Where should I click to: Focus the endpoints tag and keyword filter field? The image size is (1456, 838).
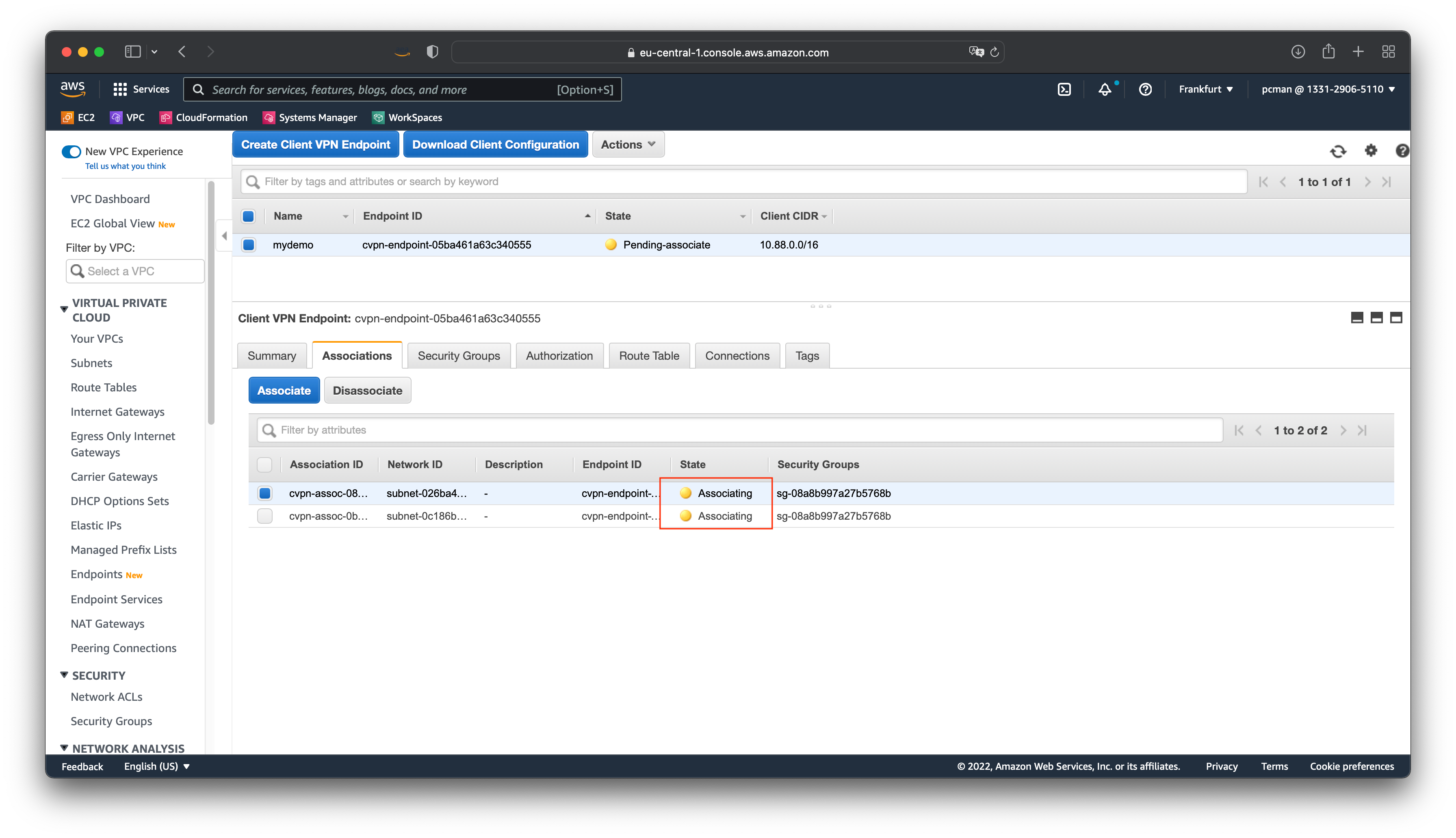tap(744, 181)
